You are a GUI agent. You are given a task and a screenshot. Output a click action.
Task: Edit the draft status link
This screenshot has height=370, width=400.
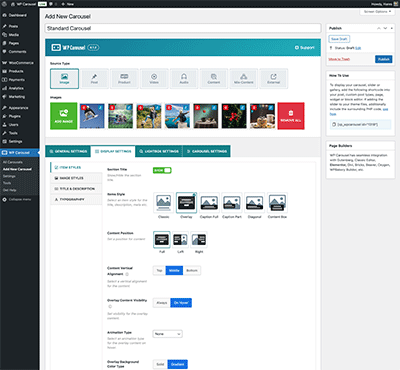pos(358,48)
